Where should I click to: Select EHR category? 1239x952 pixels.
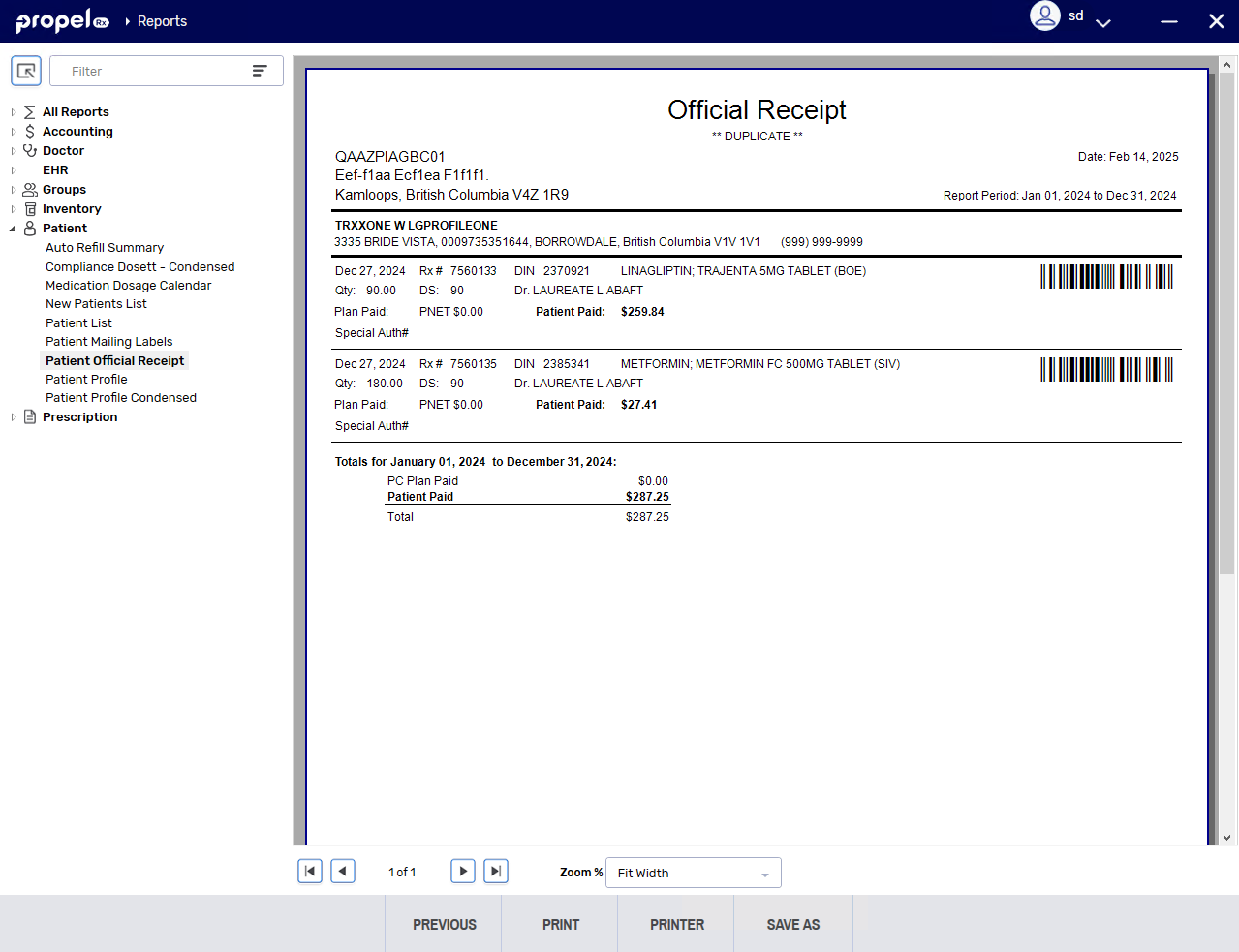[55, 170]
